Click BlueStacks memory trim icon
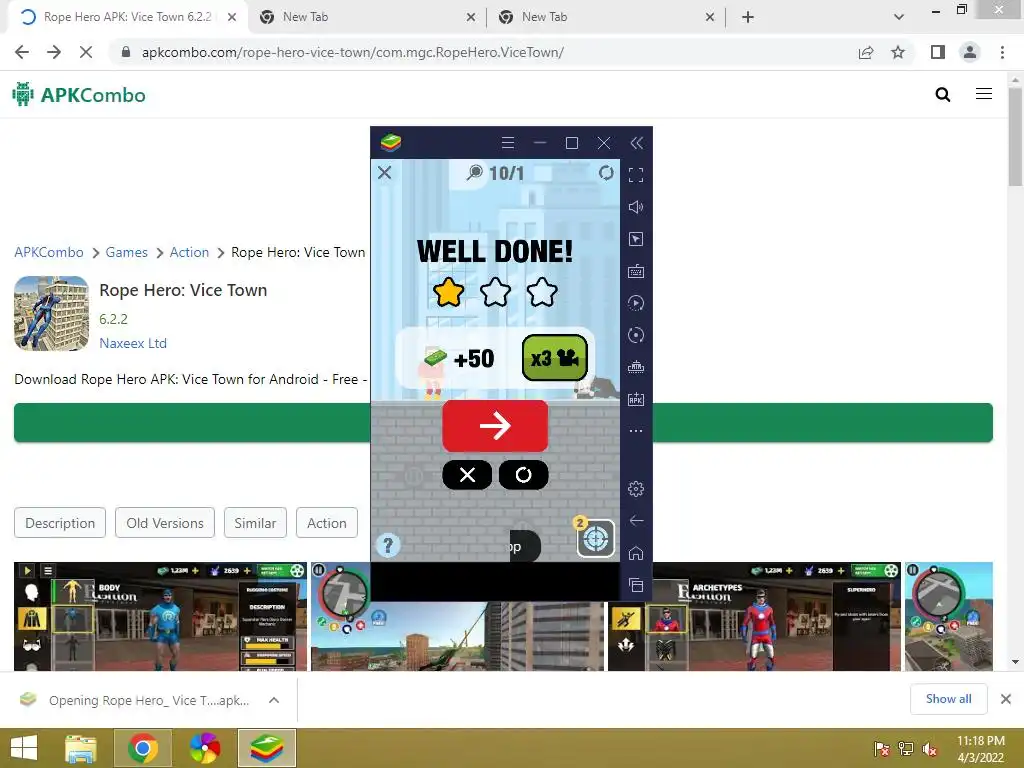The height and width of the screenshot is (768, 1024). pos(635,367)
